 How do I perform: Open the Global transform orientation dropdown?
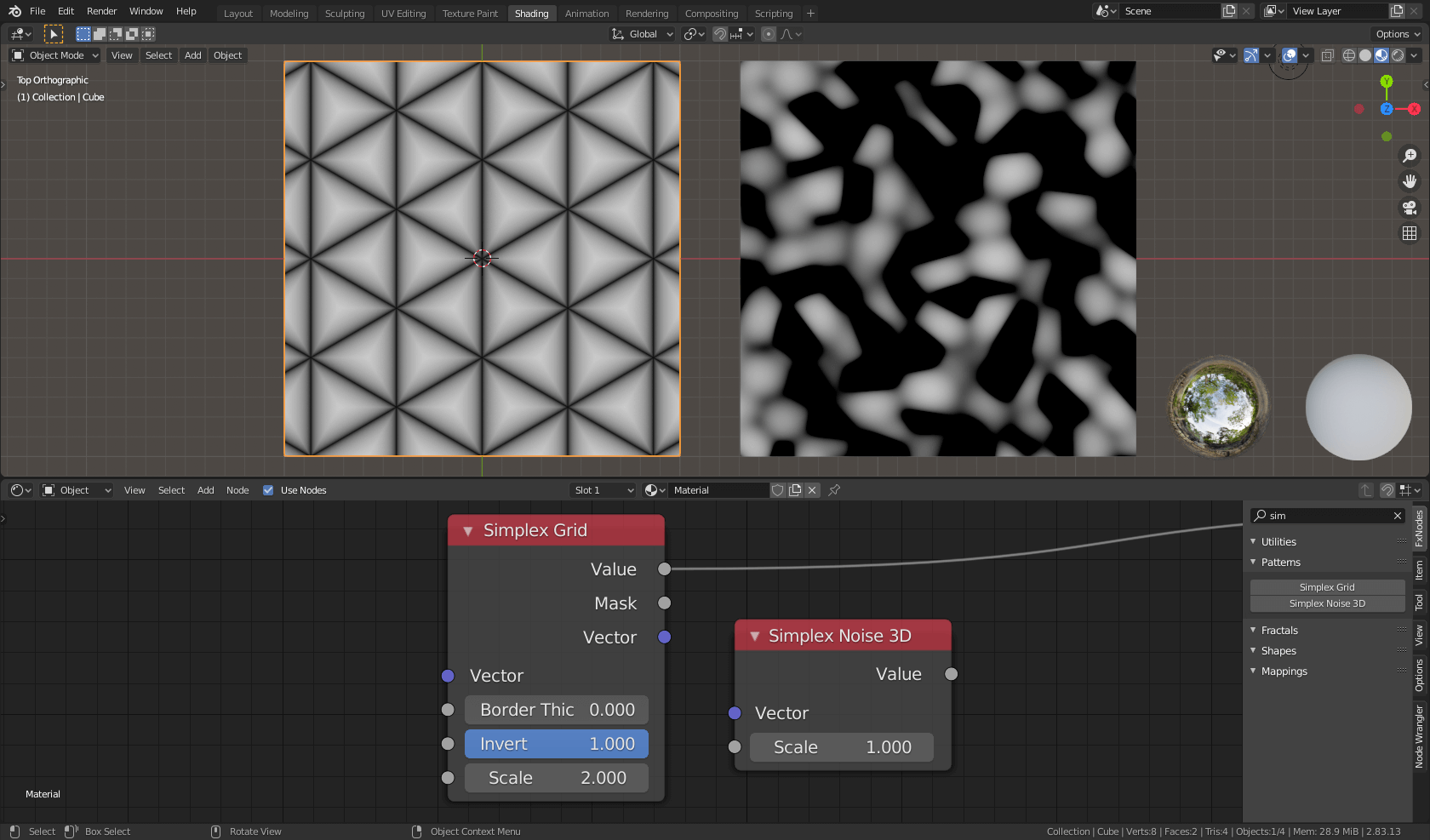click(x=643, y=34)
